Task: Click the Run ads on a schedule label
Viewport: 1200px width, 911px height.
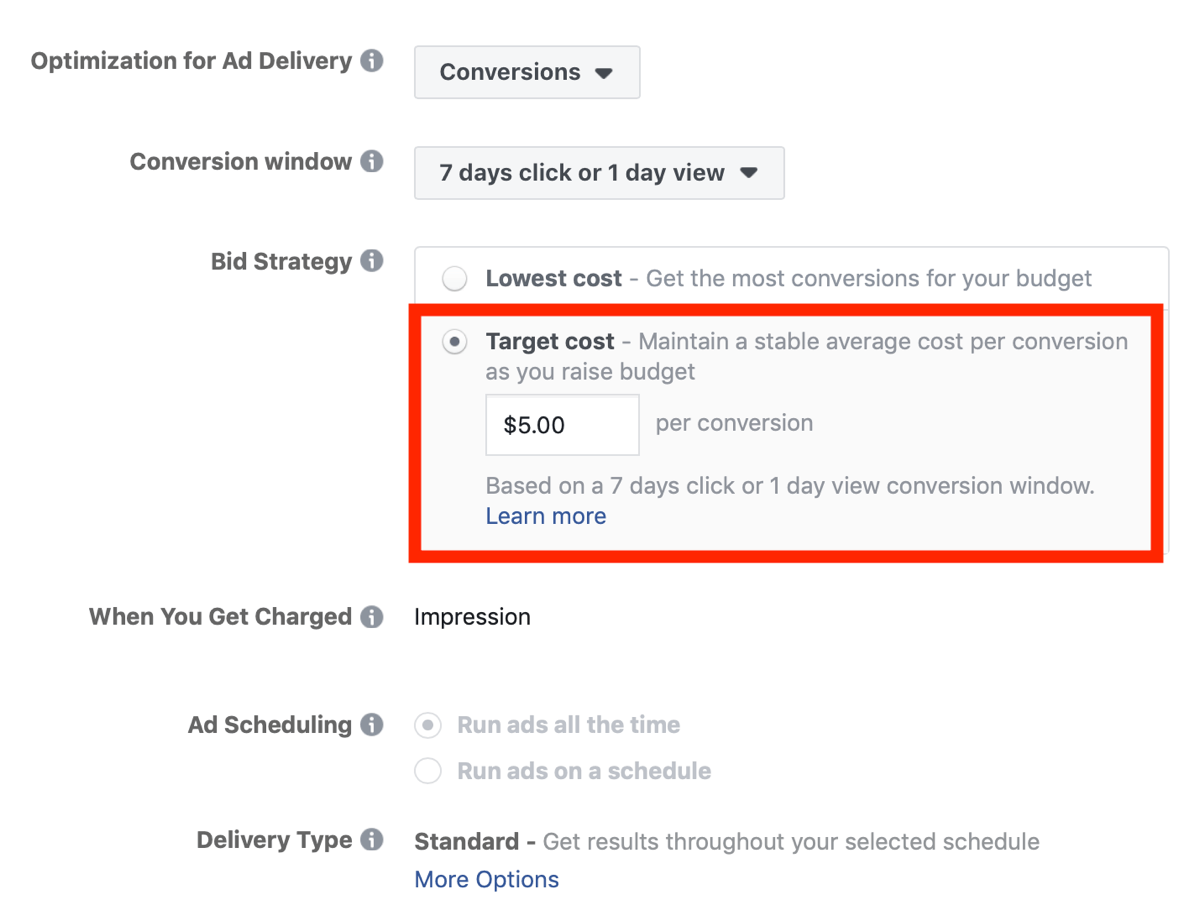Action: tap(584, 771)
